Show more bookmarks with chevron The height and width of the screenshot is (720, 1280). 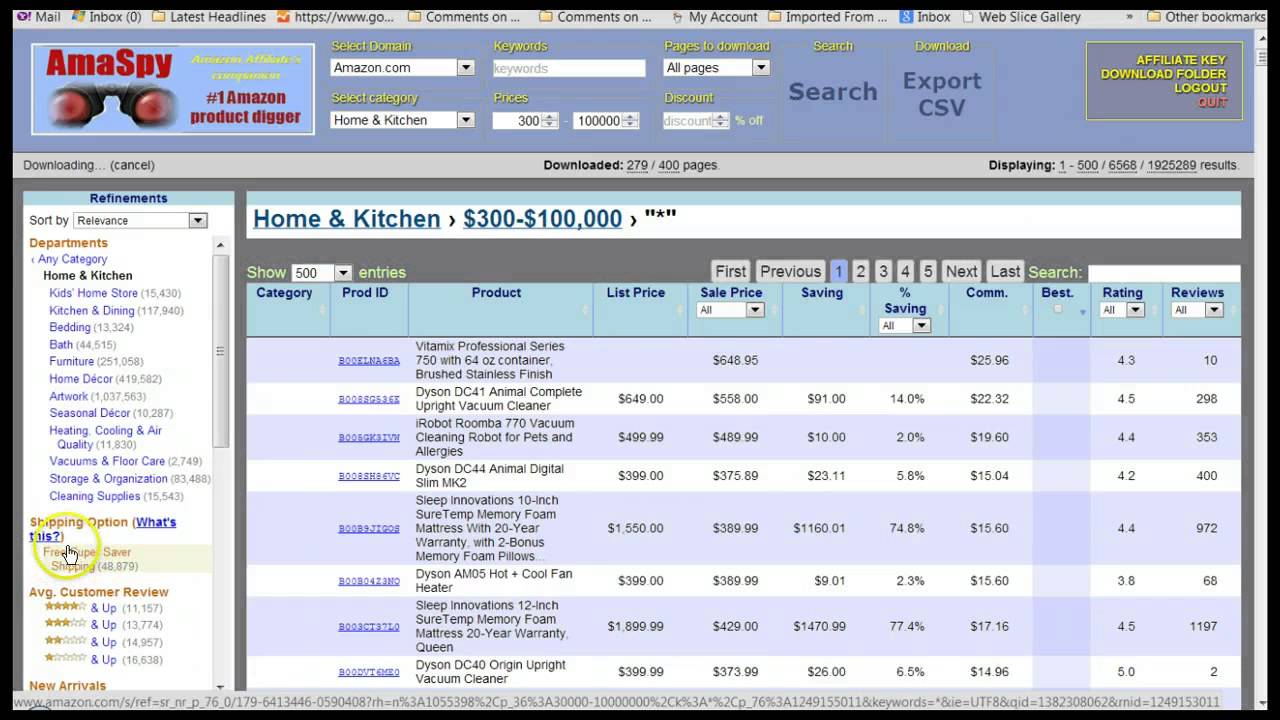[1129, 17]
